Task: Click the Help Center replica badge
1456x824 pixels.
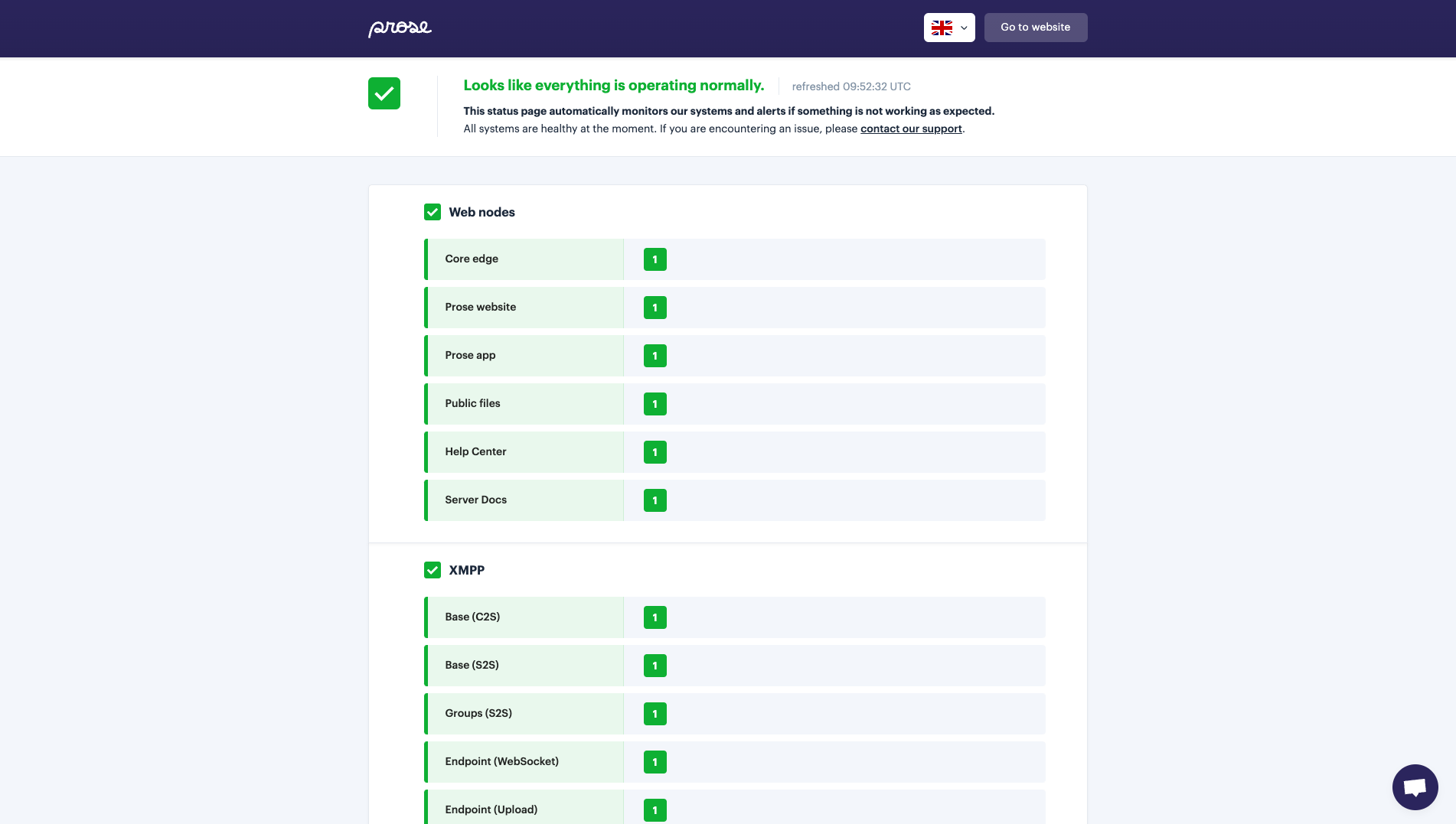Action: (655, 452)
